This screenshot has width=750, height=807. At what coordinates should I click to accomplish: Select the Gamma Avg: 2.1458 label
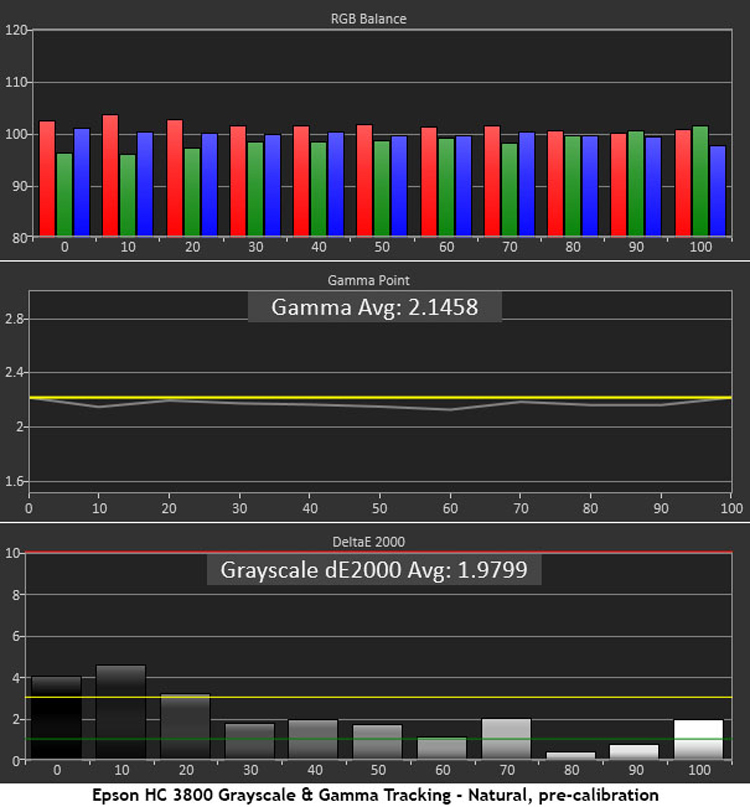coord(375,308)
